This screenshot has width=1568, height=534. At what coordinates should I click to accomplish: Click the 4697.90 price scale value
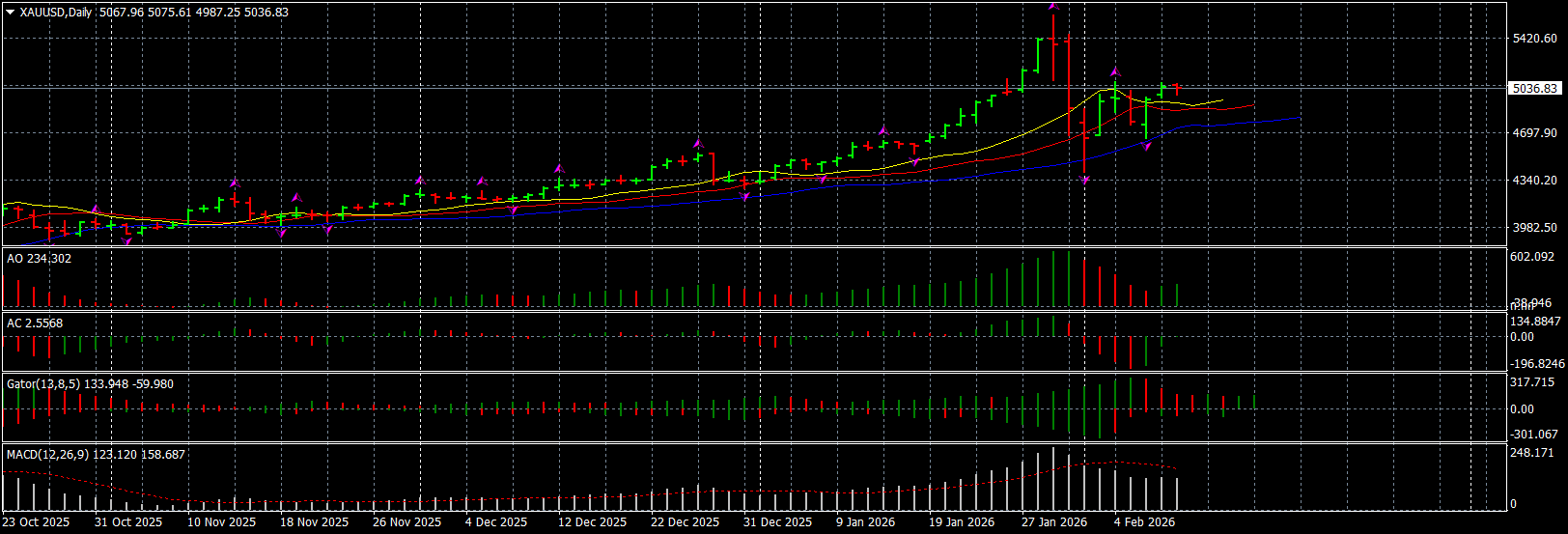pyautogui.click(x=1535, y=133)
